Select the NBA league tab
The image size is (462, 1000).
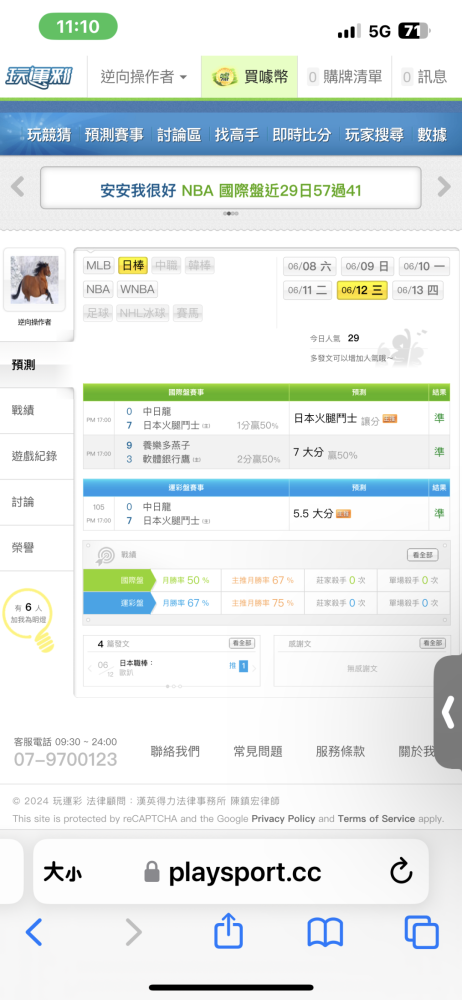point(98,289)
